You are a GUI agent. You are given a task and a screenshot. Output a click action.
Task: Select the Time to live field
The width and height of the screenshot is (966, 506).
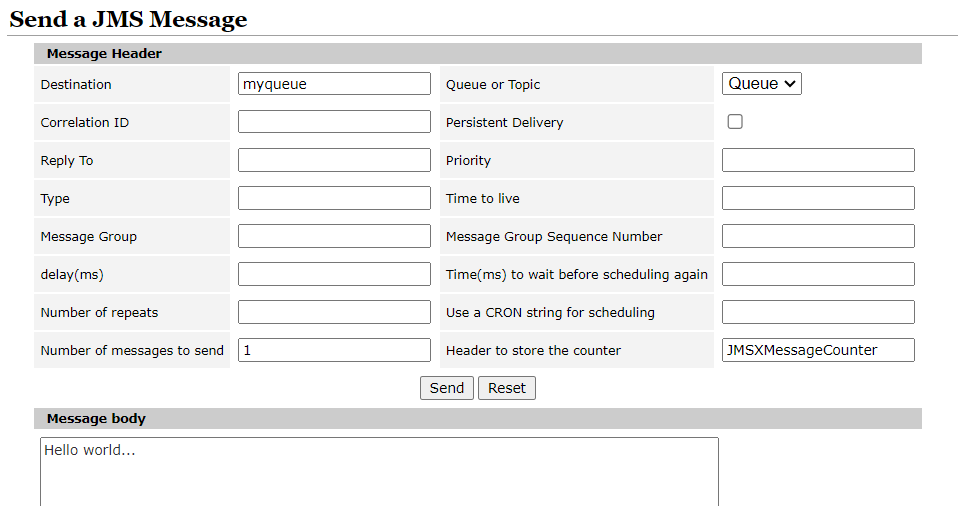(818, 198)
